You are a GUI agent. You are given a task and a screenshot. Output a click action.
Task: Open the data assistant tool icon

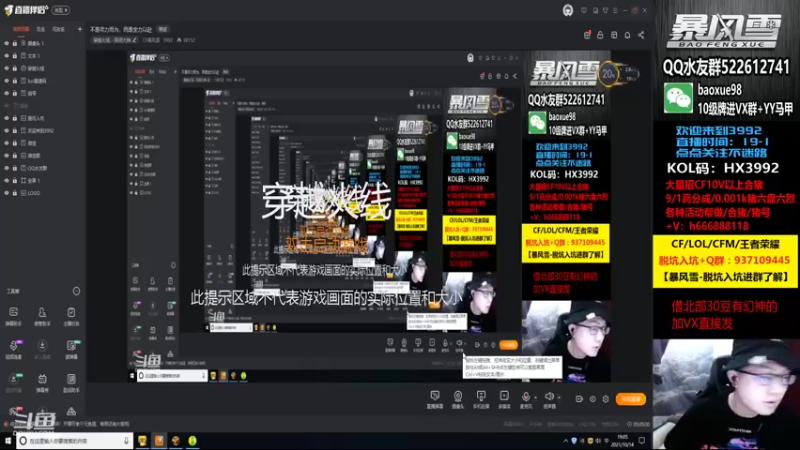pos(71,382)
